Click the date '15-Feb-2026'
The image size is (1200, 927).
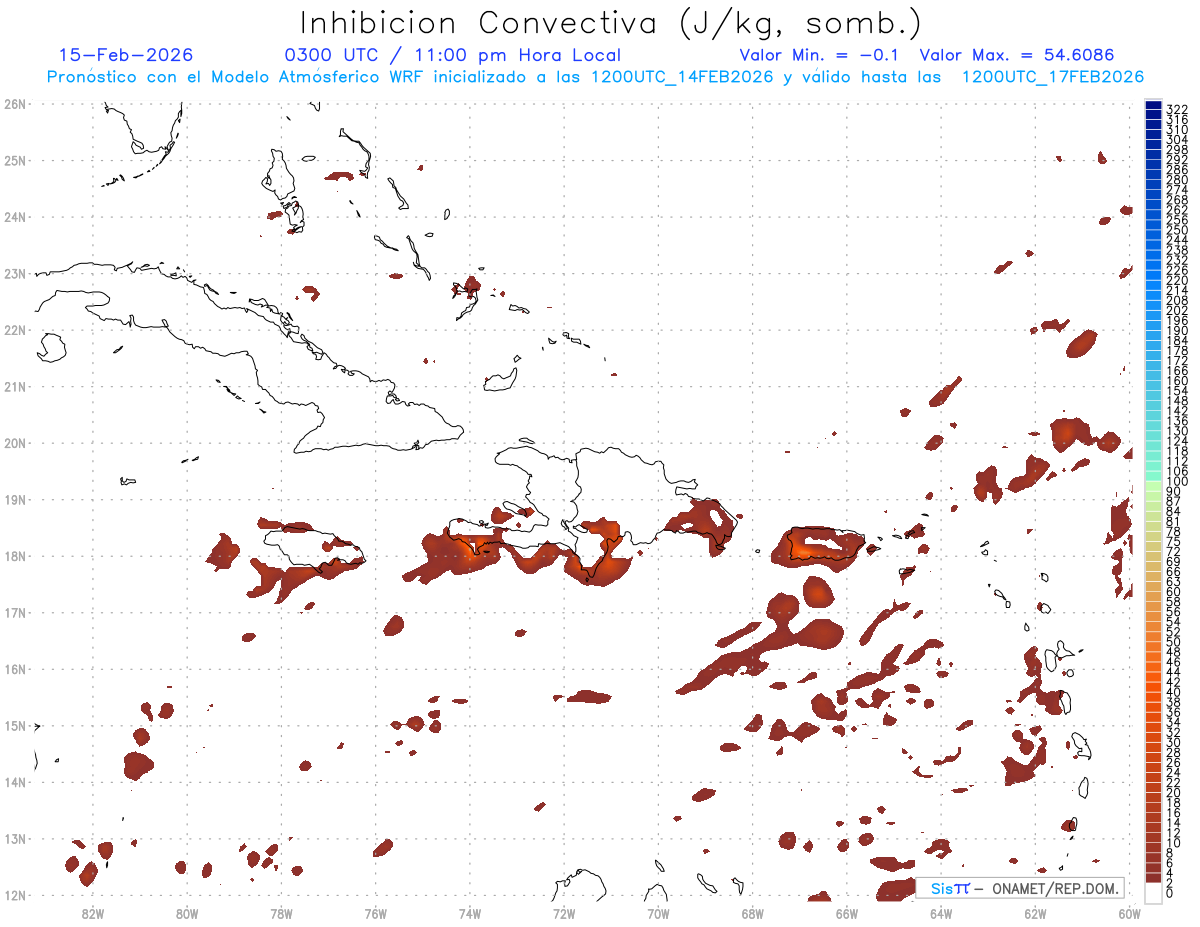126,55
